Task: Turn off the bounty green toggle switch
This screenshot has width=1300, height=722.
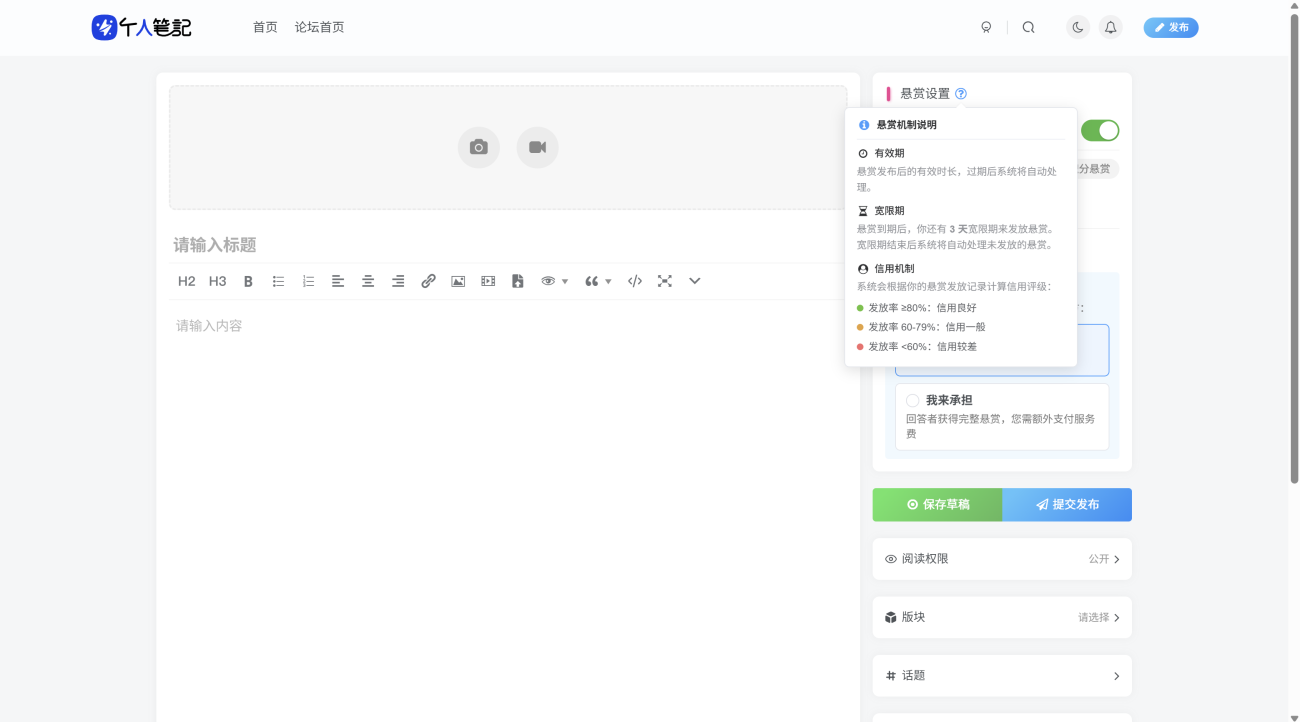Action: pos(1100,131)
